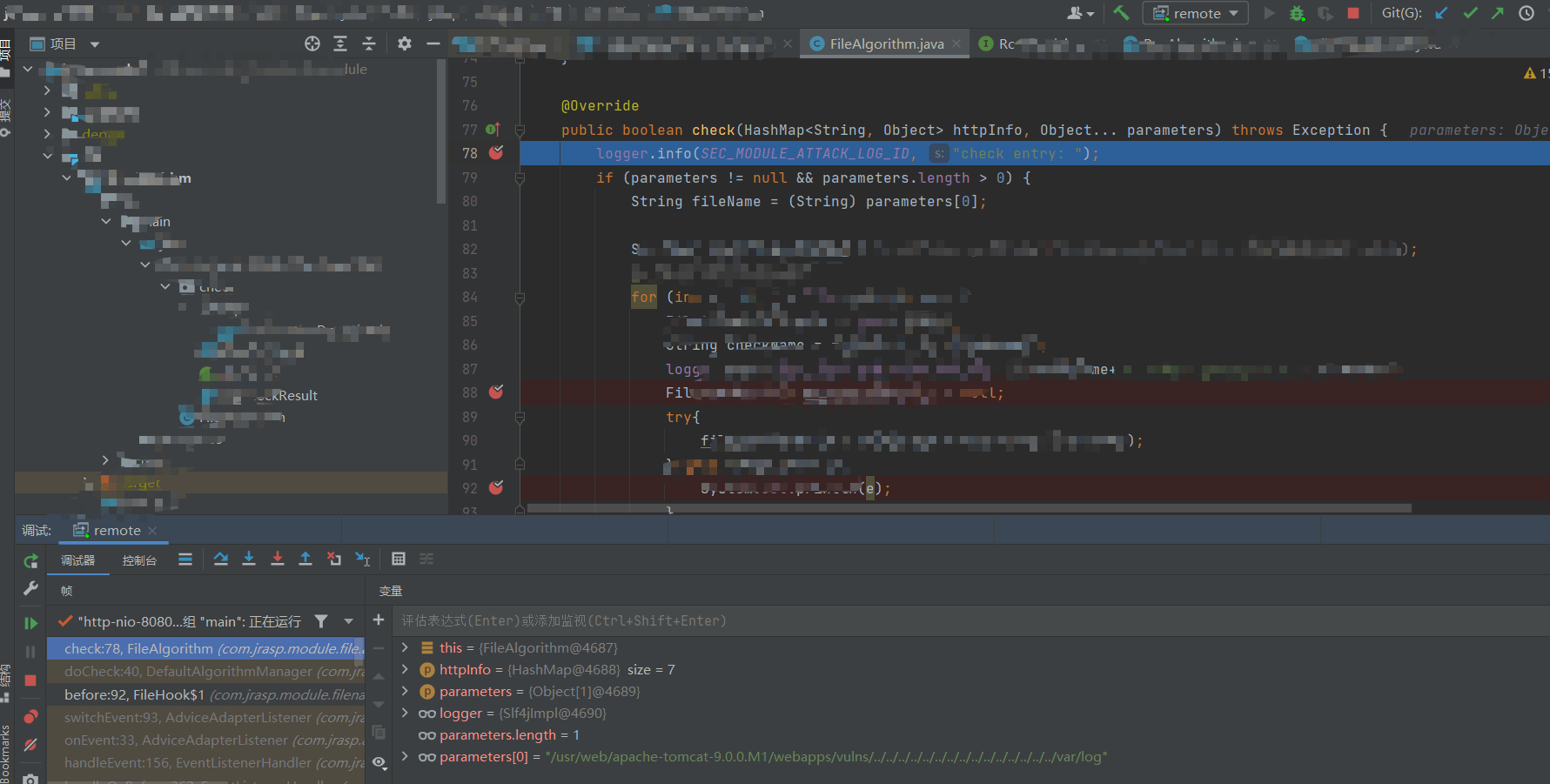1550x784 pixels.
Task: Click Step Out in the debugger toolbar
Action: 305,559
